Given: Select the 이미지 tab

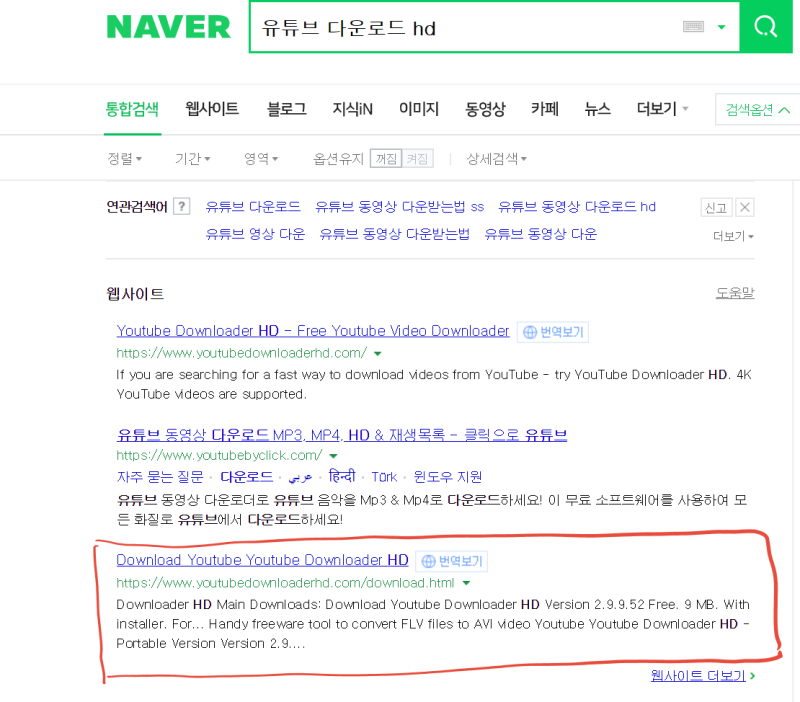Looking at the screenshot, I should (x=419, y=109).
